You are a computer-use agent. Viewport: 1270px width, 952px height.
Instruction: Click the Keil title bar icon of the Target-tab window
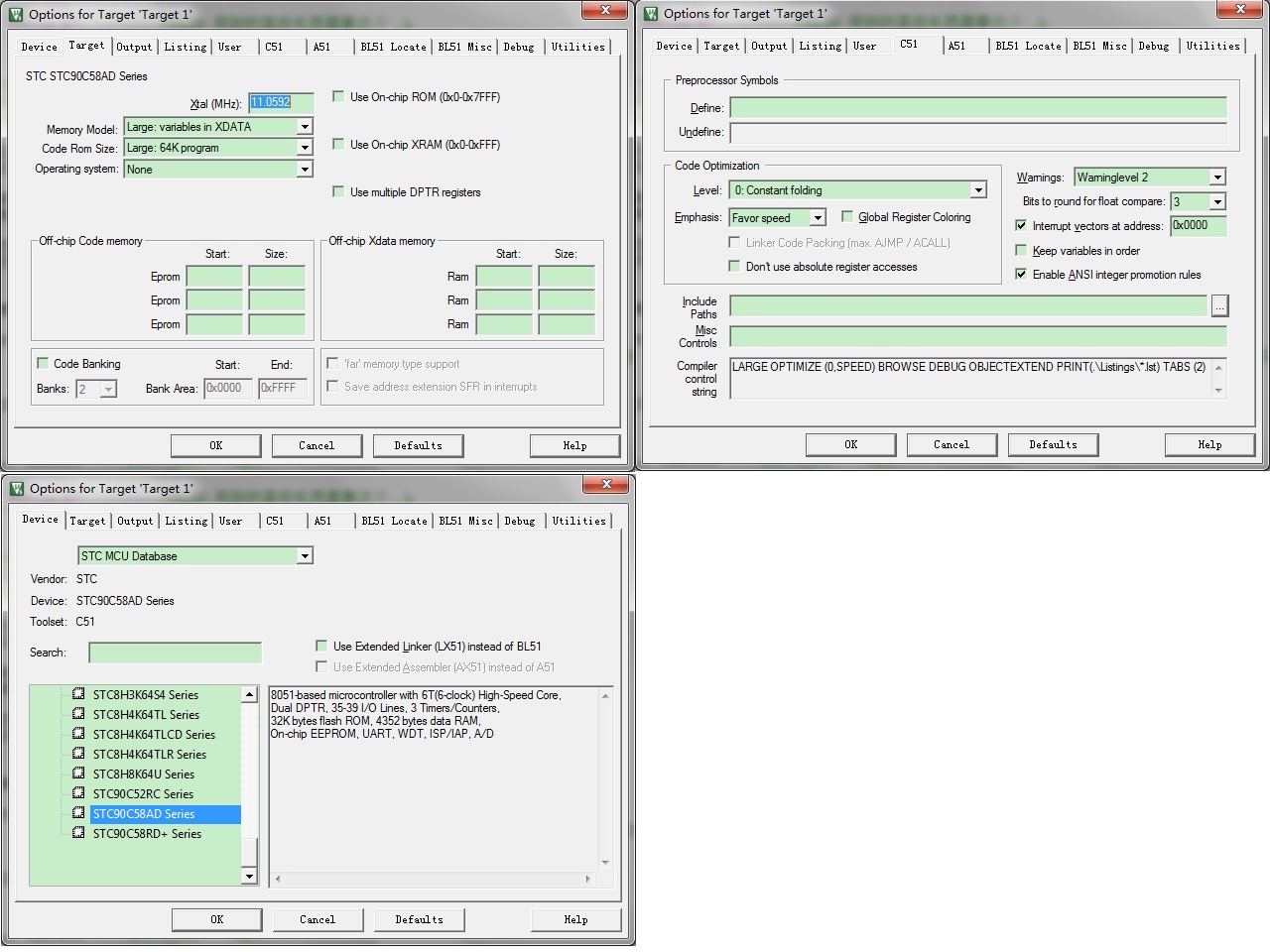tap(16, 14)
